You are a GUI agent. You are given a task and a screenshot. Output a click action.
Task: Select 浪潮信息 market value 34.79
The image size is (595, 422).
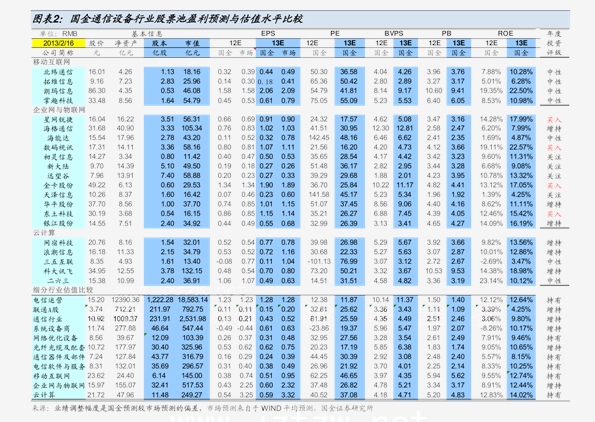(192, 252)
